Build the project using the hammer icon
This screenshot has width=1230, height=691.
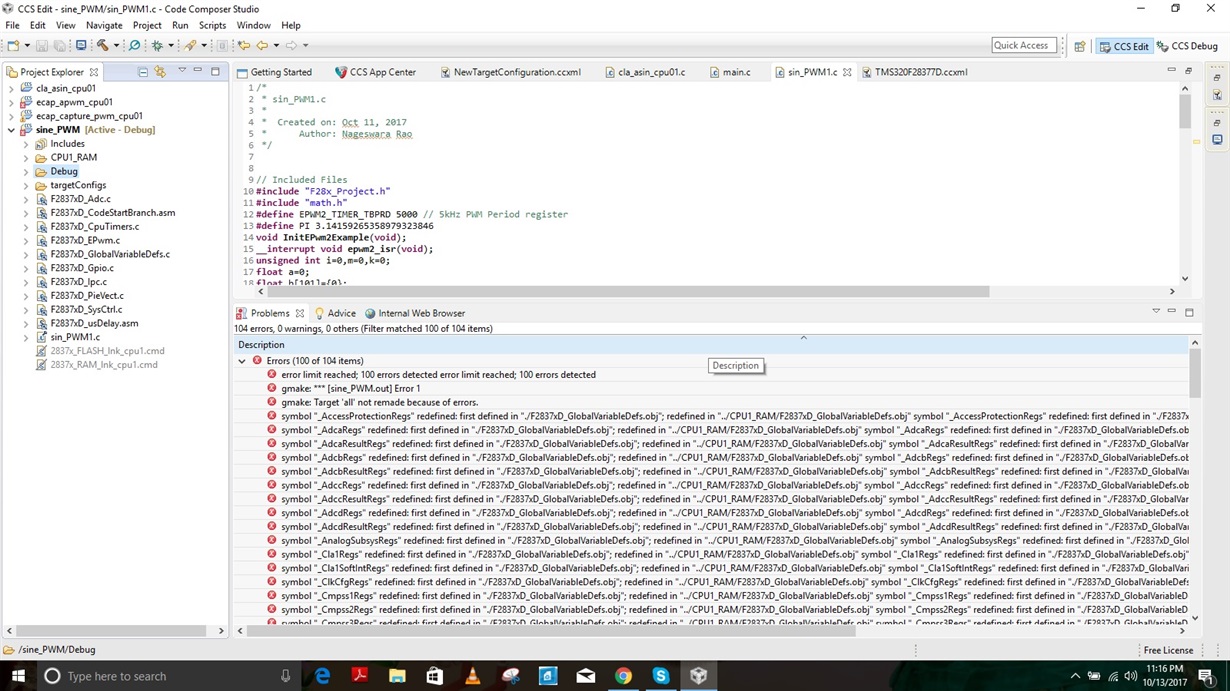tap(104, 45)
